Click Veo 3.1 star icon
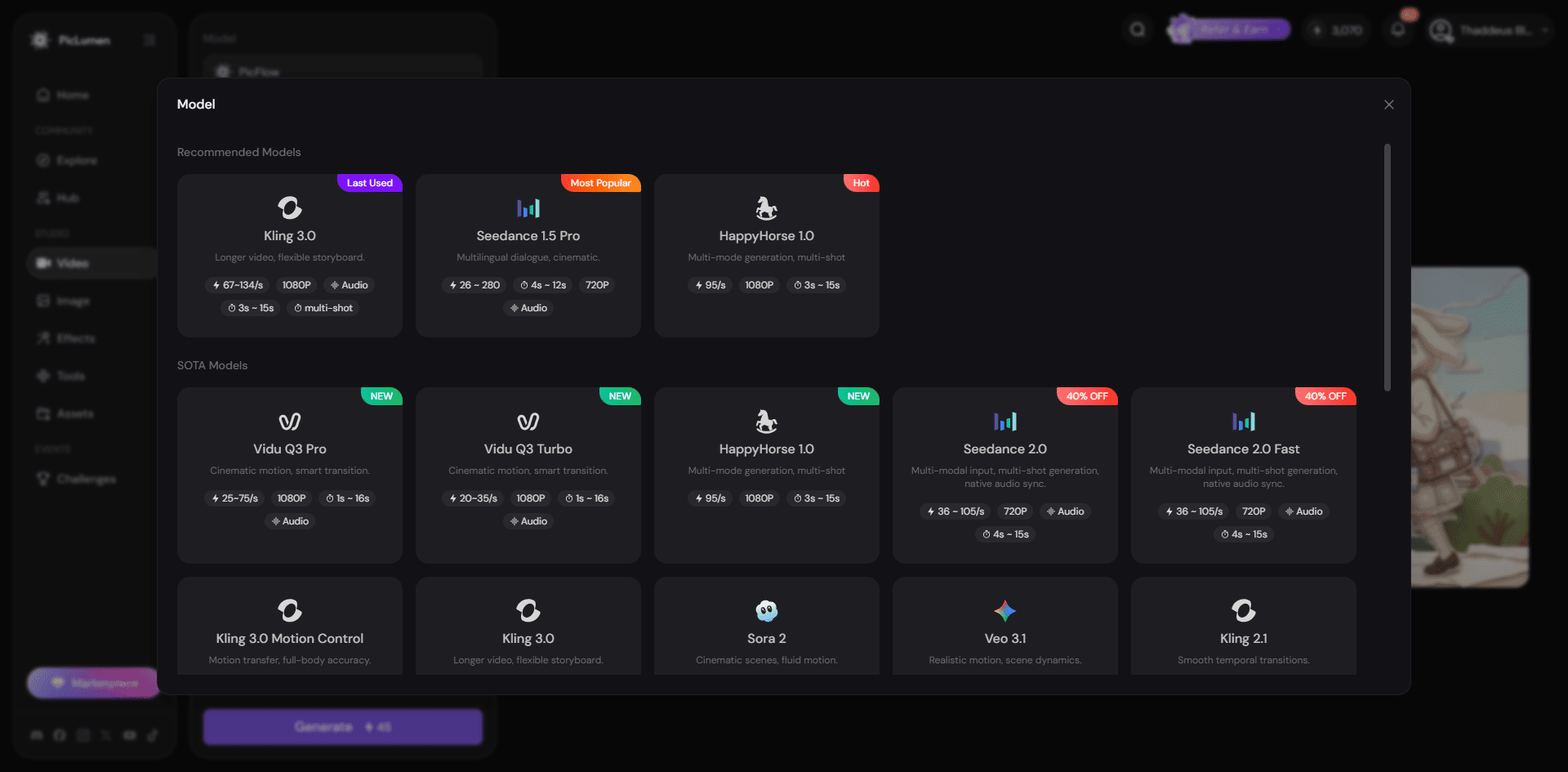Screen dimensions: 1568x772 (x=1005, y=610)
